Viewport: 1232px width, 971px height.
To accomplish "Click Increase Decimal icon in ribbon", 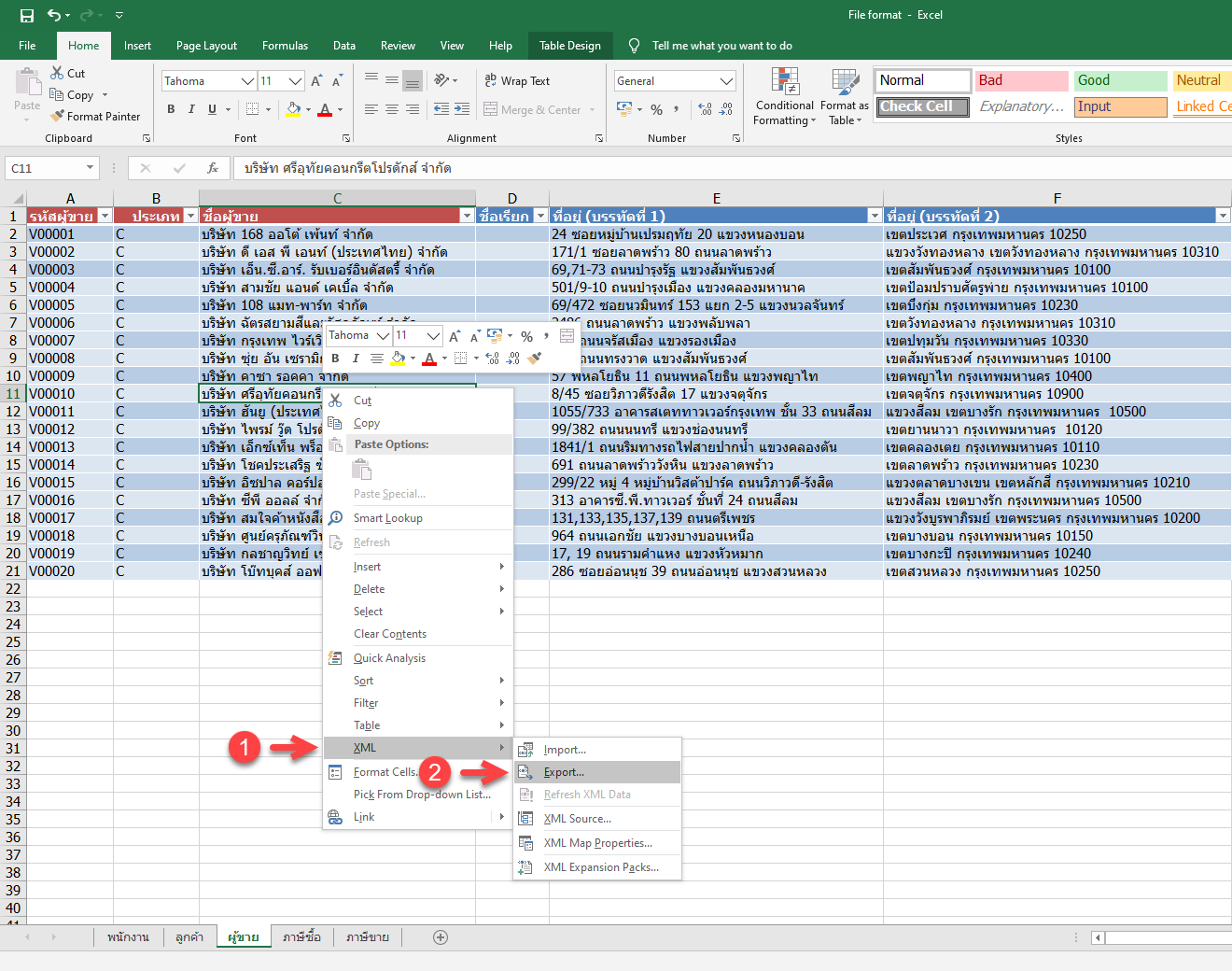I will tap(705, 109).
